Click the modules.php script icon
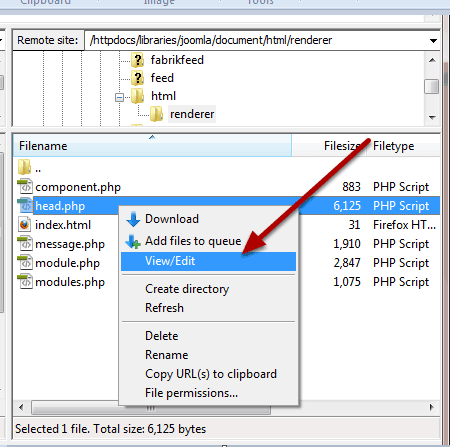 pos(25,282)
